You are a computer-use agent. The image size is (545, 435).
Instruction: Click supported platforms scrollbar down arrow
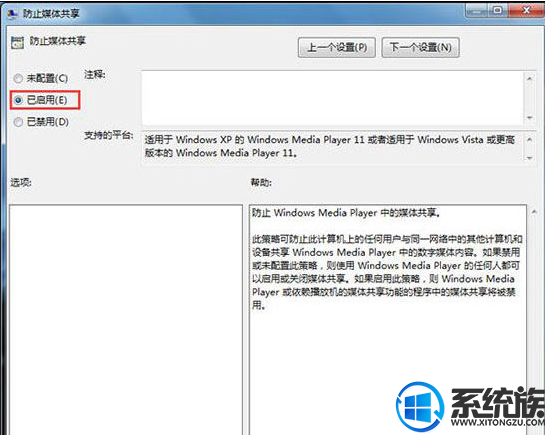click(x=529, y=157)
